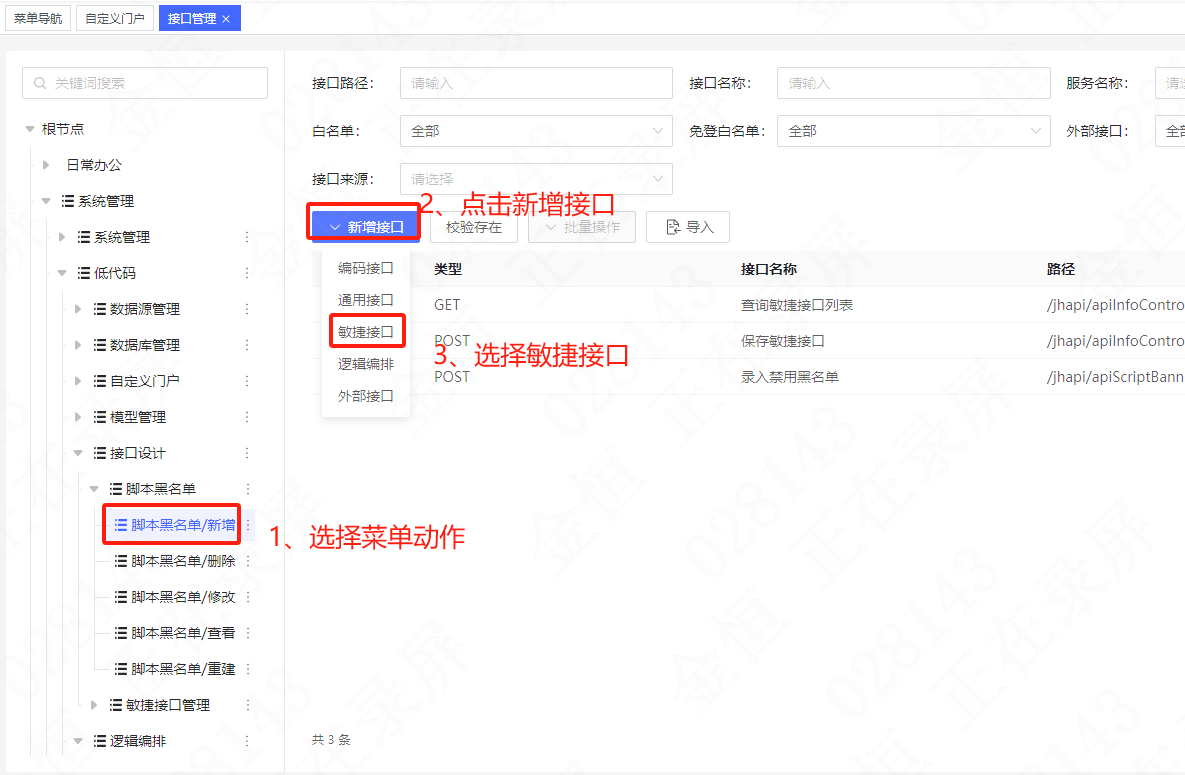1185x775 pixels.
Task: Open more options for 脚本黑名单/删除
Action: pos(248,561)
